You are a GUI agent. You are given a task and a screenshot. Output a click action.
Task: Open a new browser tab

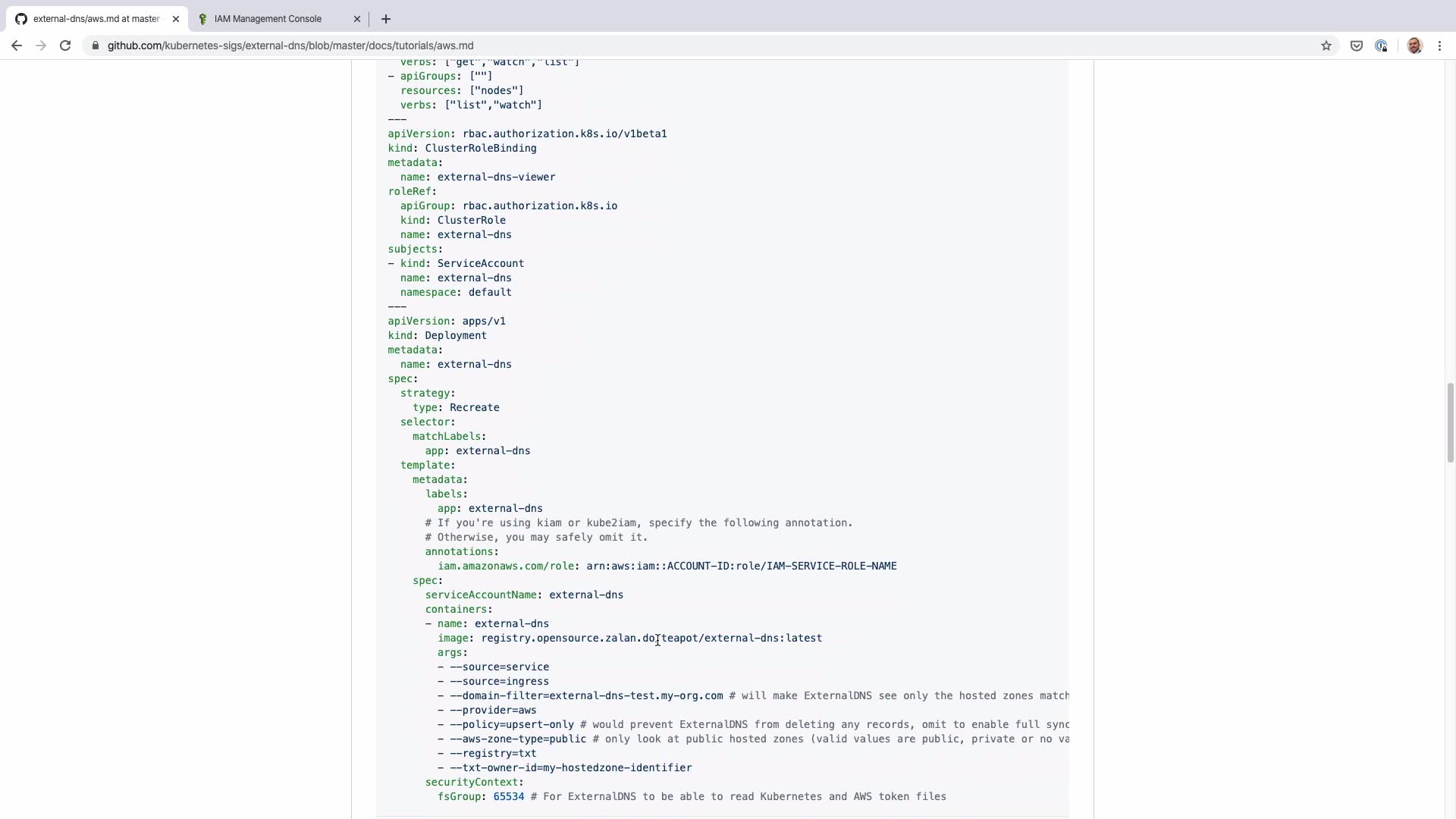[x=385, y=19]
